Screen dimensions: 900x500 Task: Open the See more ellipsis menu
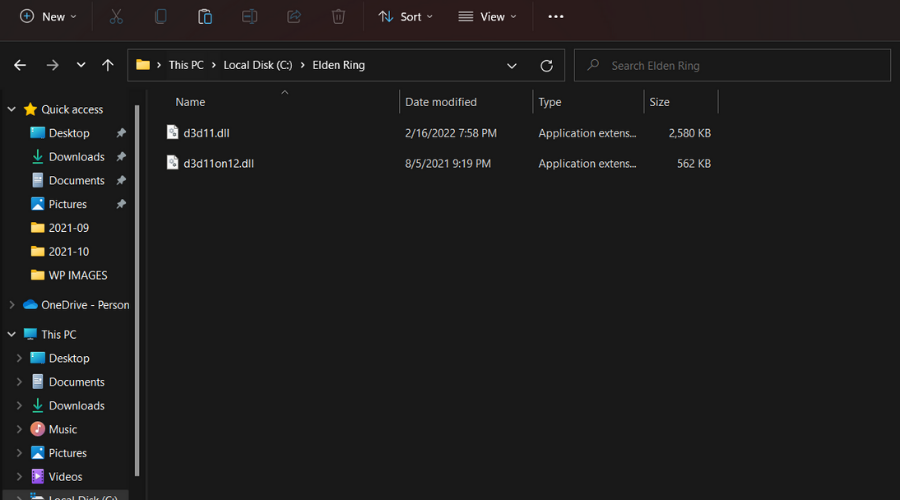coord(556,17)
